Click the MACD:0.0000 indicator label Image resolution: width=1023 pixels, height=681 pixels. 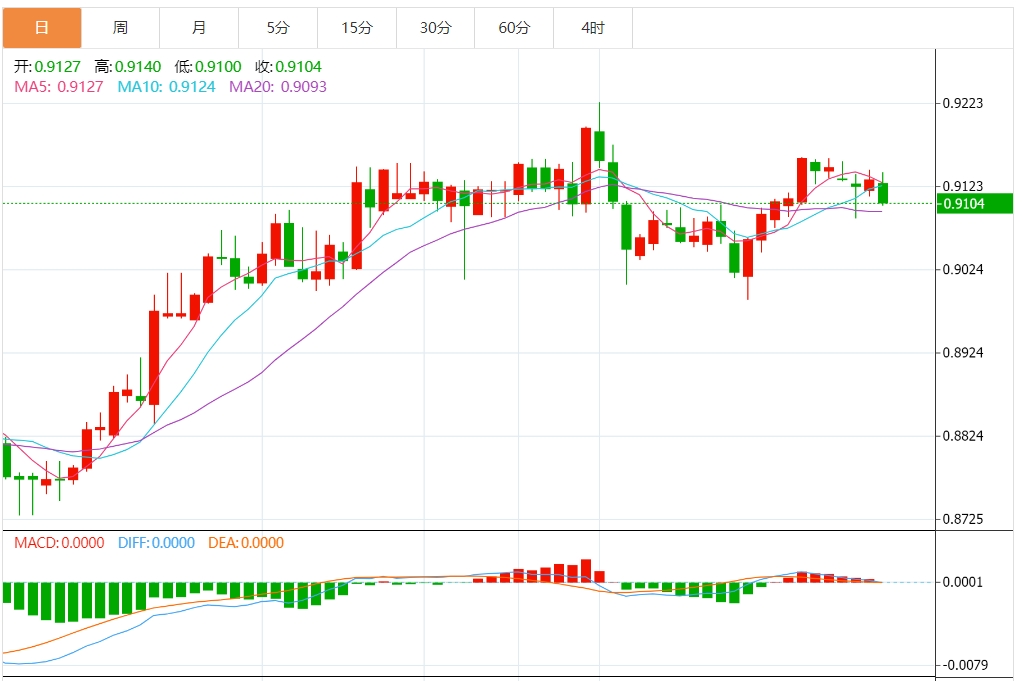59,543
